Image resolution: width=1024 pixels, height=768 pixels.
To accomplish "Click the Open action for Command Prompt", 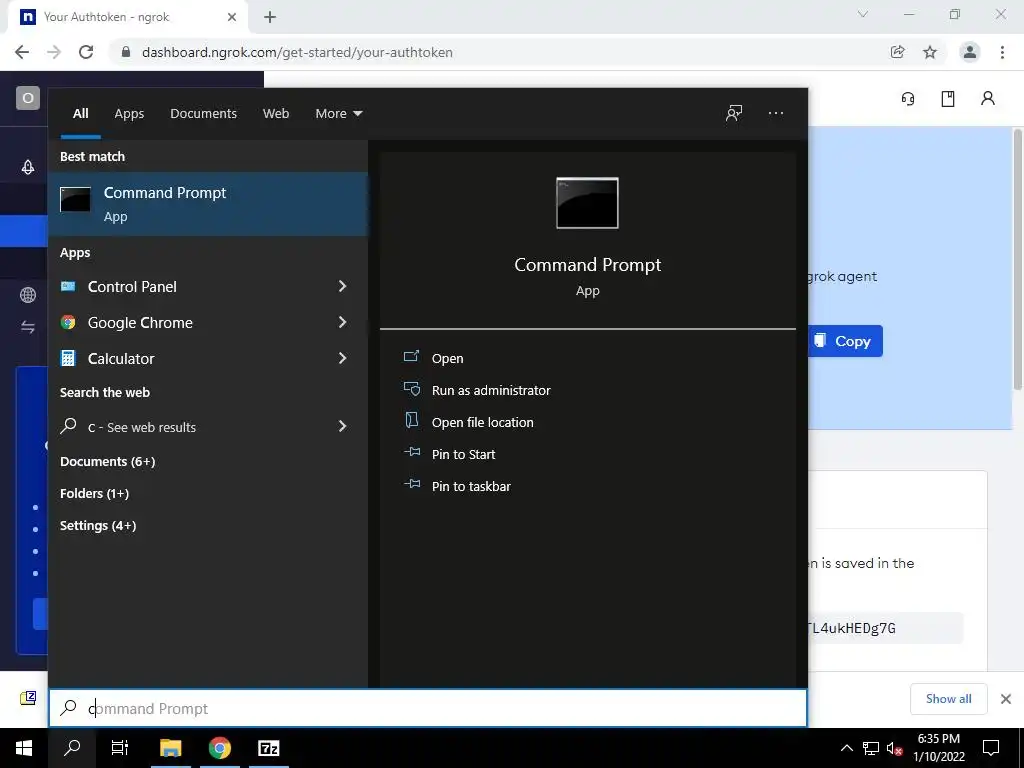I will click(x=447, y=358).
